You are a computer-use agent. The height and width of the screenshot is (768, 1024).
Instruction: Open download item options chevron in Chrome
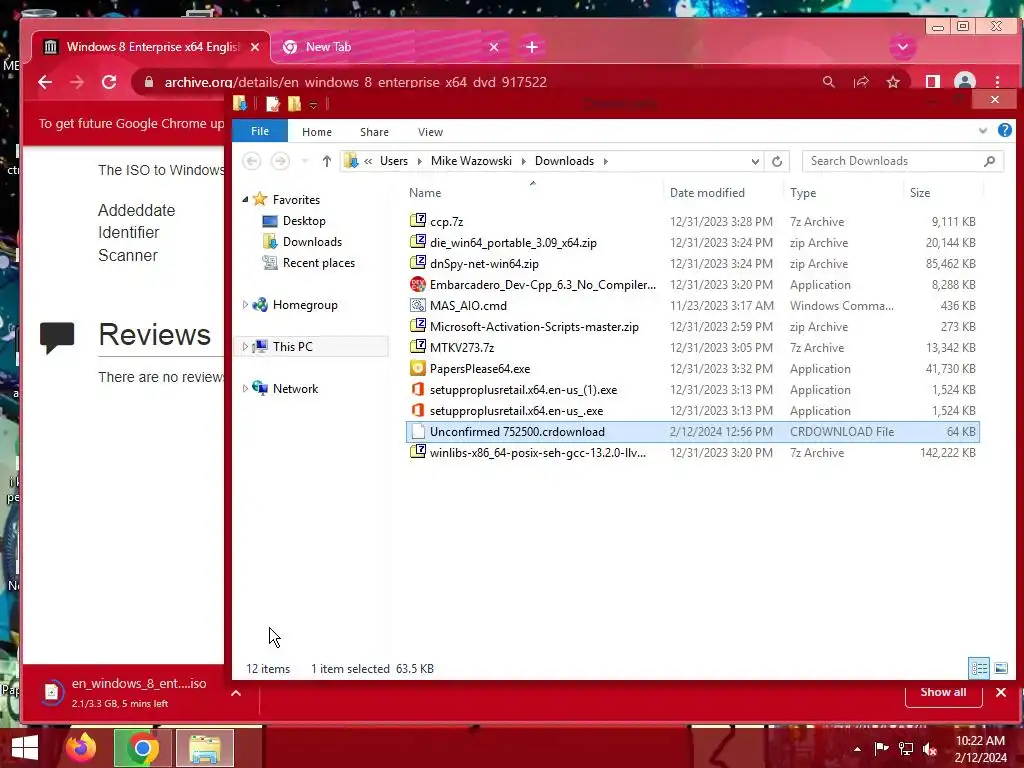[236, 693]
